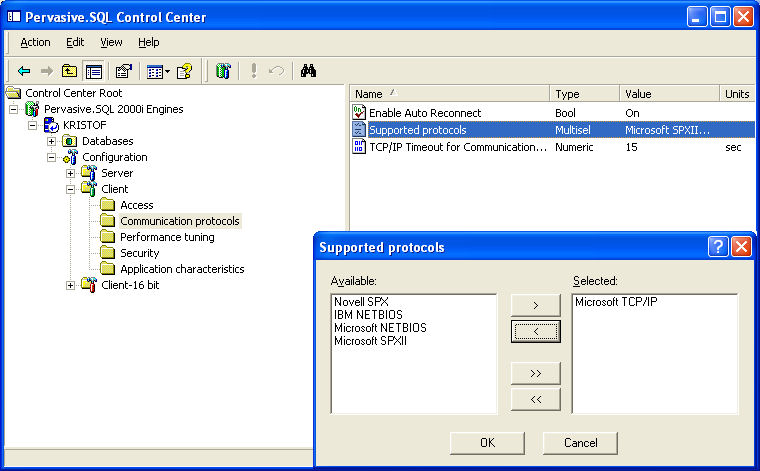Collapse the Pervasive.SQL 2000i Engines node
This screenshot has width=760, height=471.
(14, 109)
